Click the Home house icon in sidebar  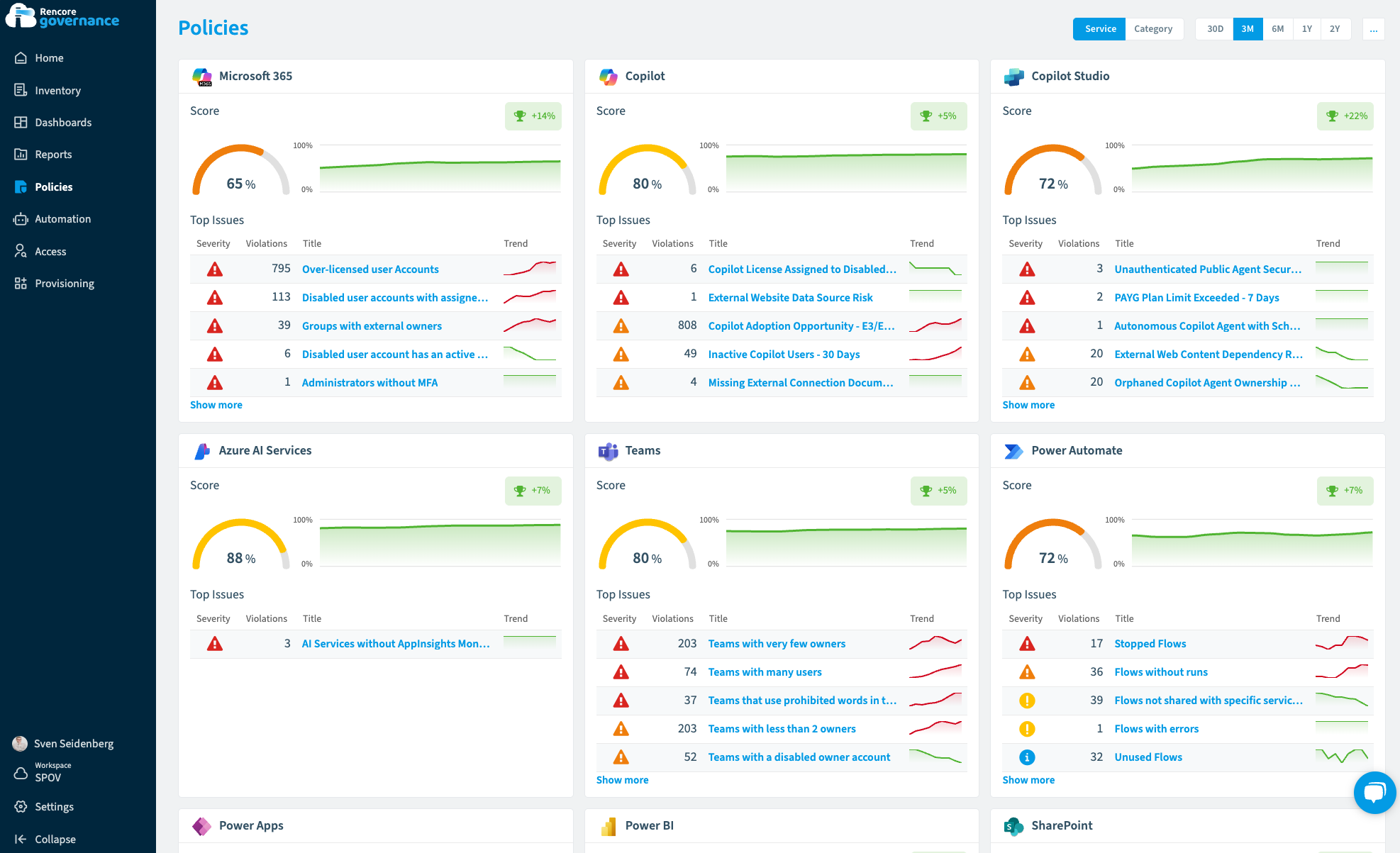21,58
